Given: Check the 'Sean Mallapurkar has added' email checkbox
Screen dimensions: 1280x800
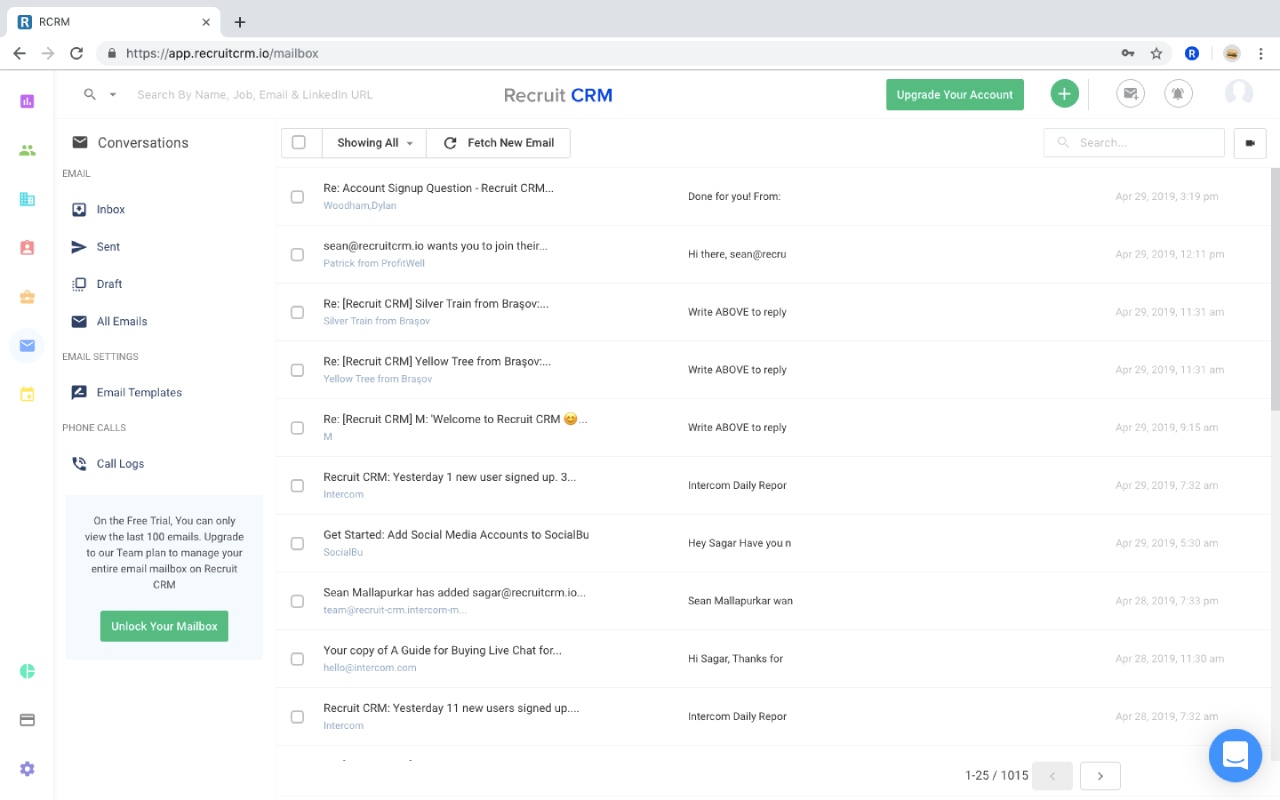Looking at the screenshot, I should pos(297,601).
